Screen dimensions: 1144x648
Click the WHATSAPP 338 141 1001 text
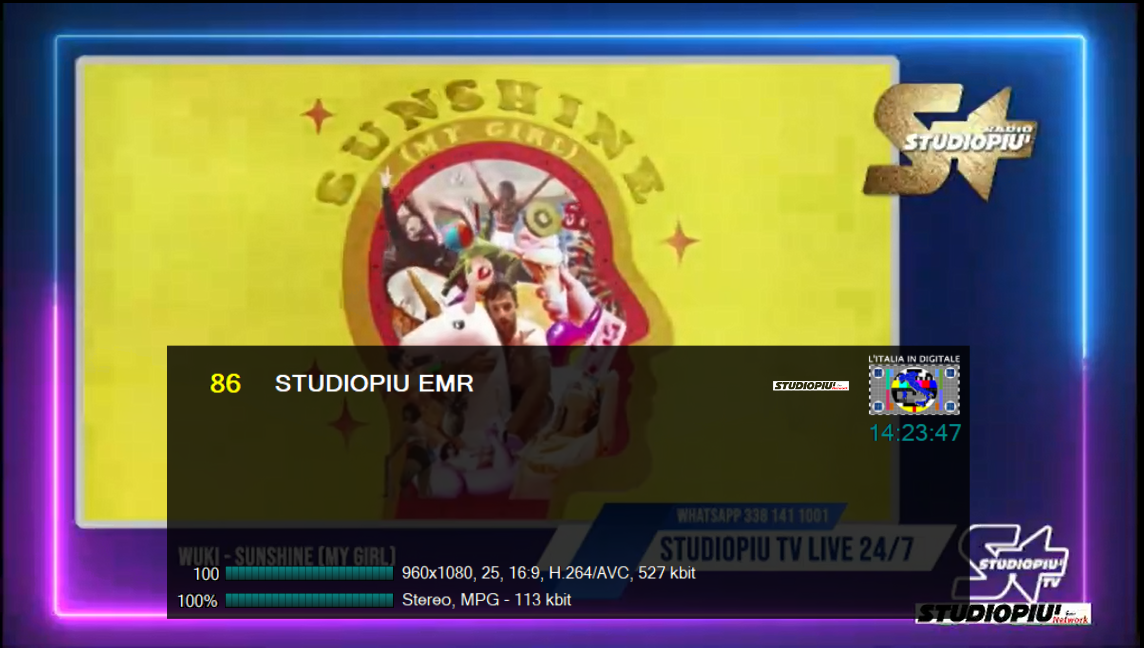point(752,516)
